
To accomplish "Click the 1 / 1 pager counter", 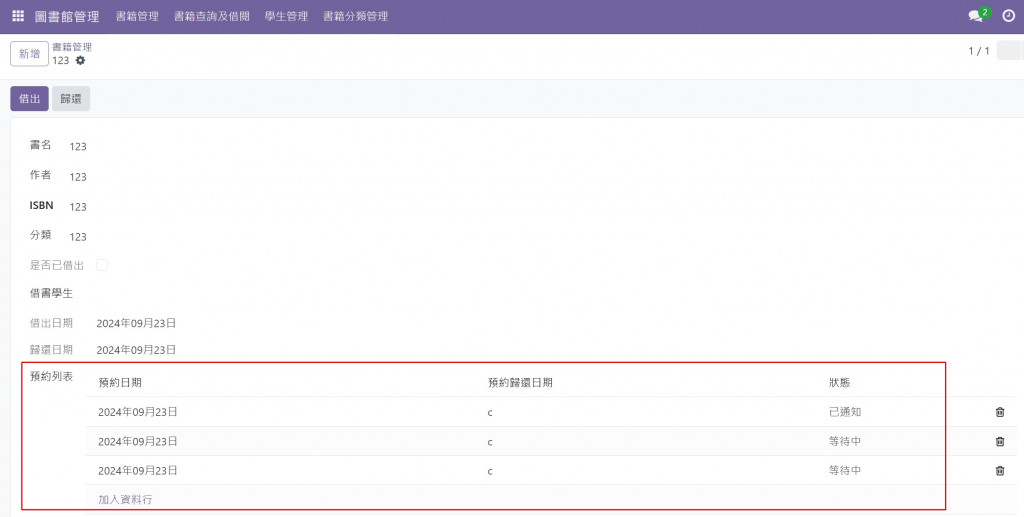I will (978, 51).
